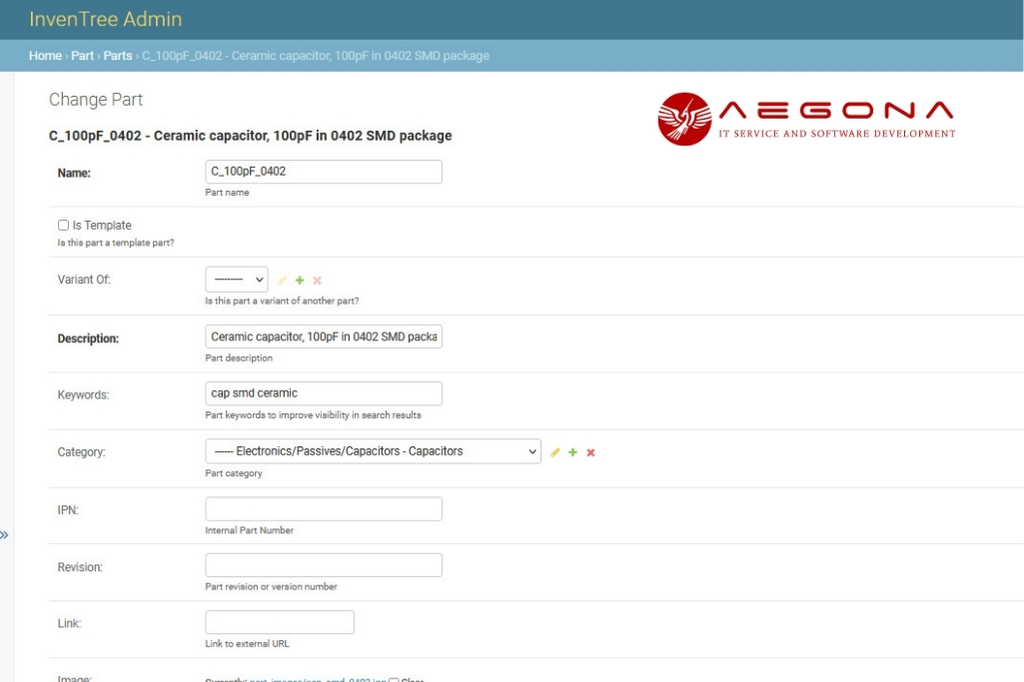The height and width of the screenshot is (682, 1024).
Task: Open the Category dropdown
Action: (373, 451)
